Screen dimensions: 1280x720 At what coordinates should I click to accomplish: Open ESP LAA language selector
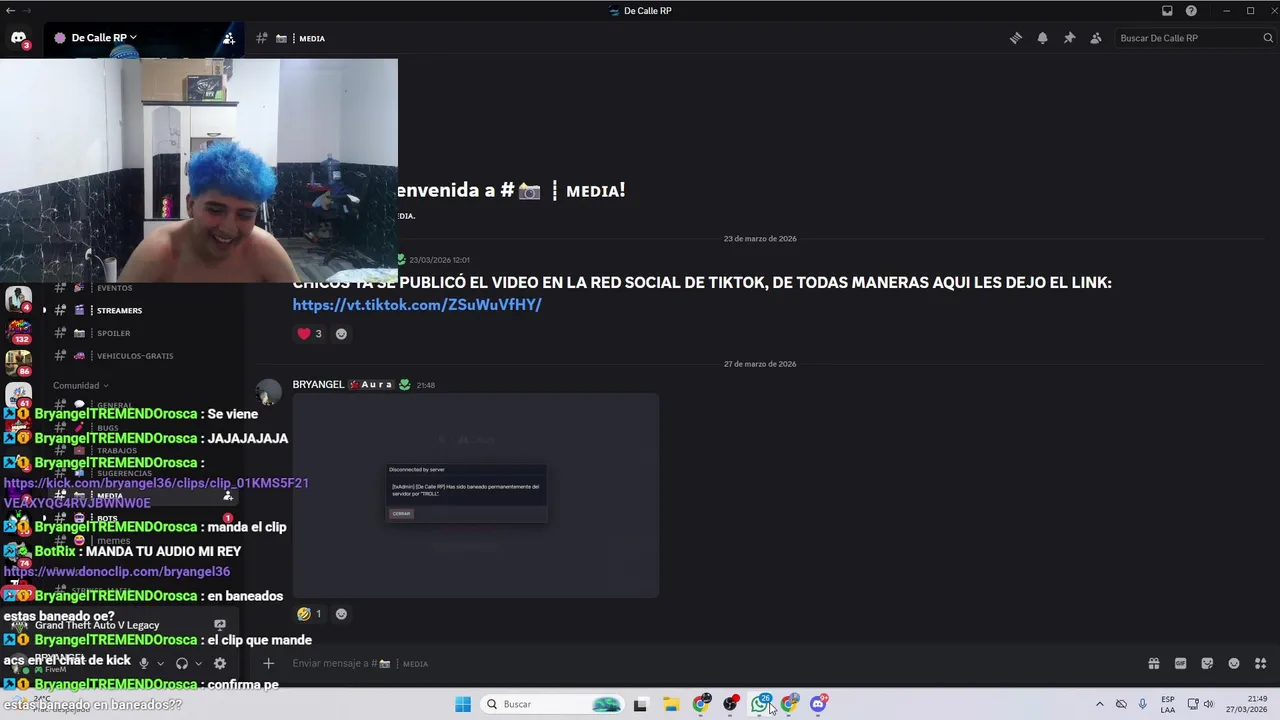(x=1168, y=704)
